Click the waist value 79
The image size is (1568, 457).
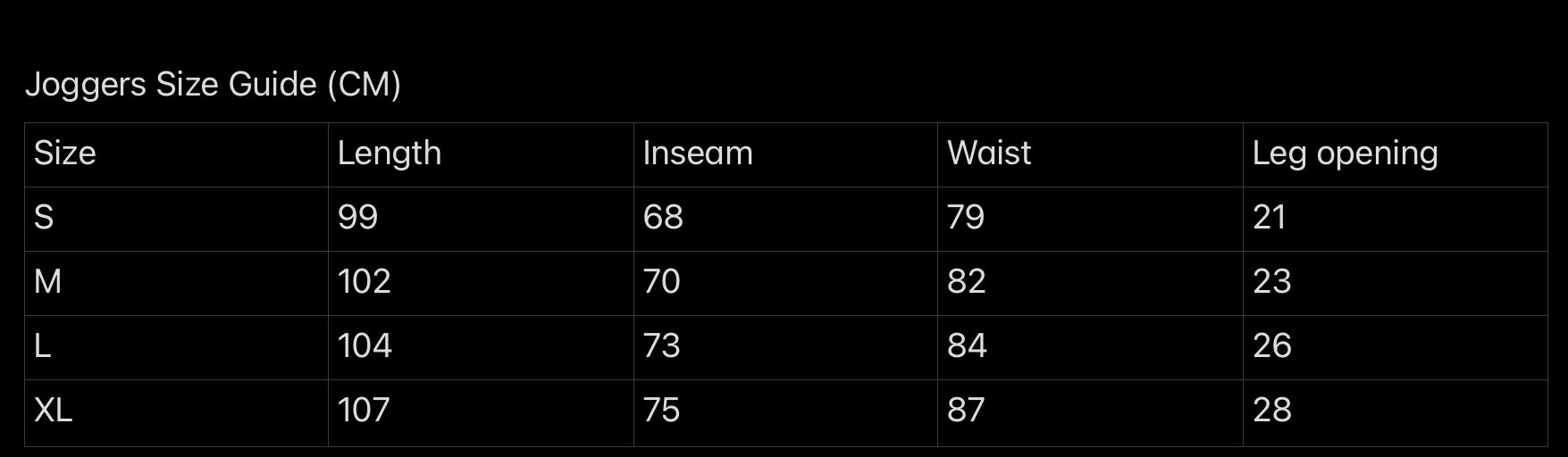coord(966,218)
